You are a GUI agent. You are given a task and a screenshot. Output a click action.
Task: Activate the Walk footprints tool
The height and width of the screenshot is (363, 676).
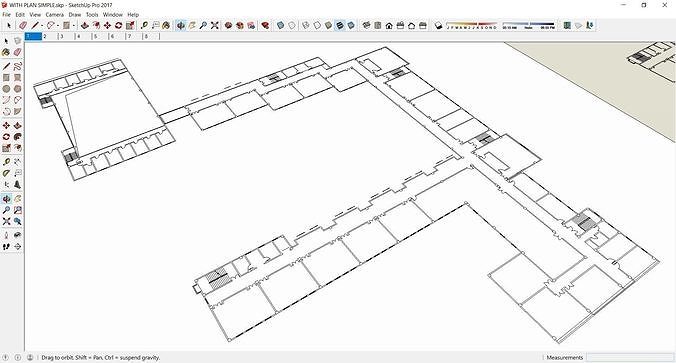click(6, 246)
